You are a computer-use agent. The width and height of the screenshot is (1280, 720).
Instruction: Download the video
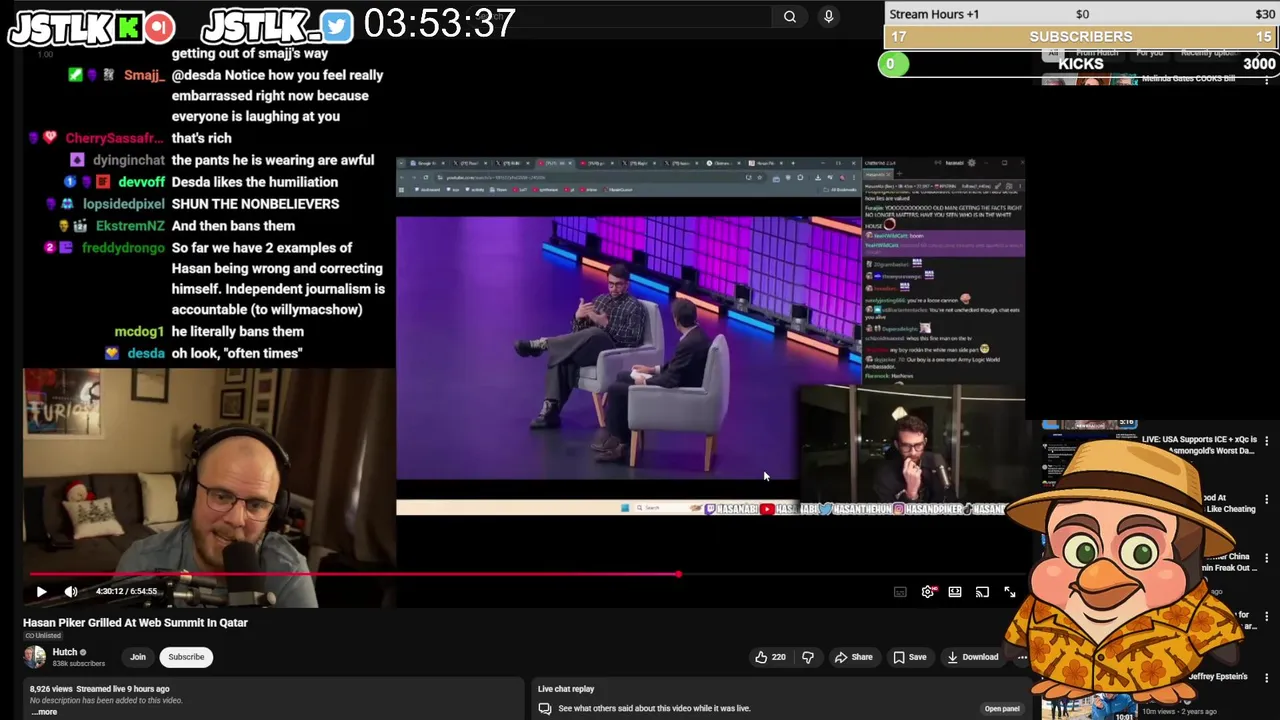(x=972, y=657)
